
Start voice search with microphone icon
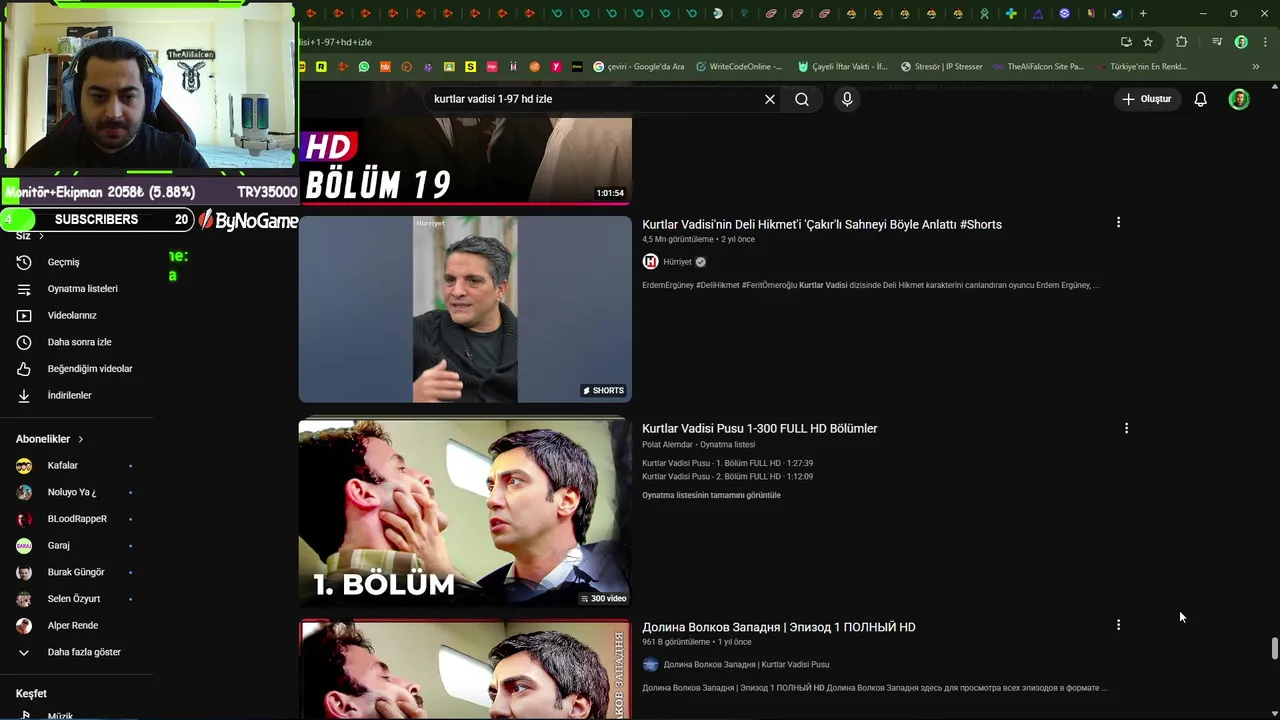click(847, 99)
